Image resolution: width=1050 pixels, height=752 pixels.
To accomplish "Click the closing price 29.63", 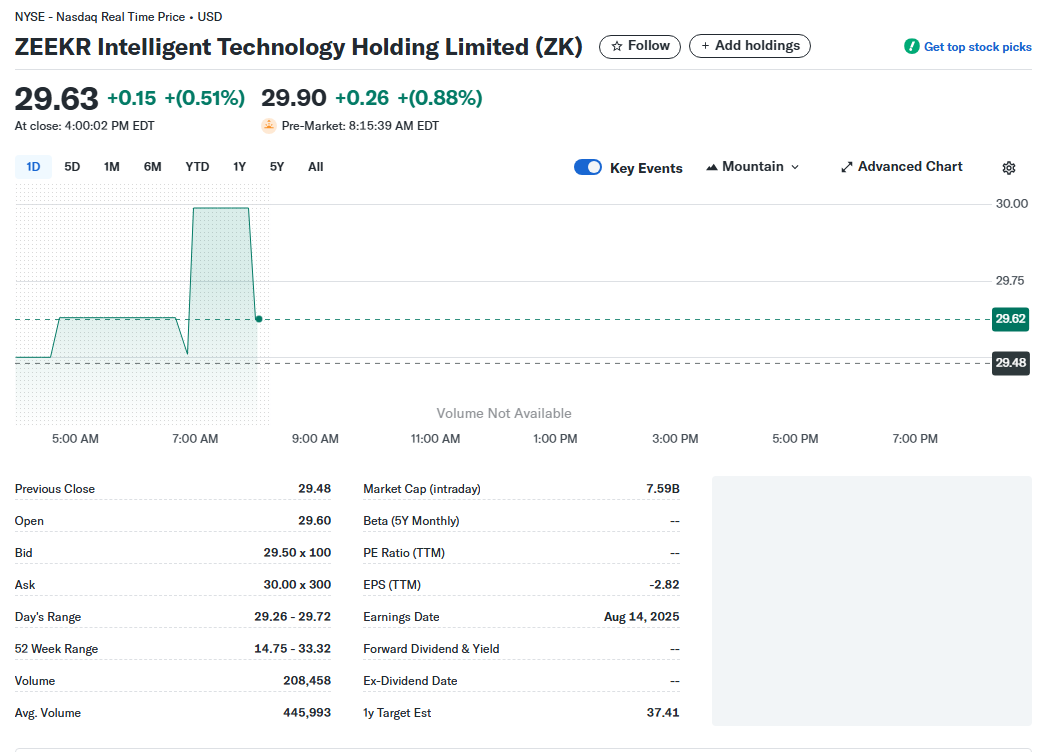I will pyautogui.click(x=57, y=99).
